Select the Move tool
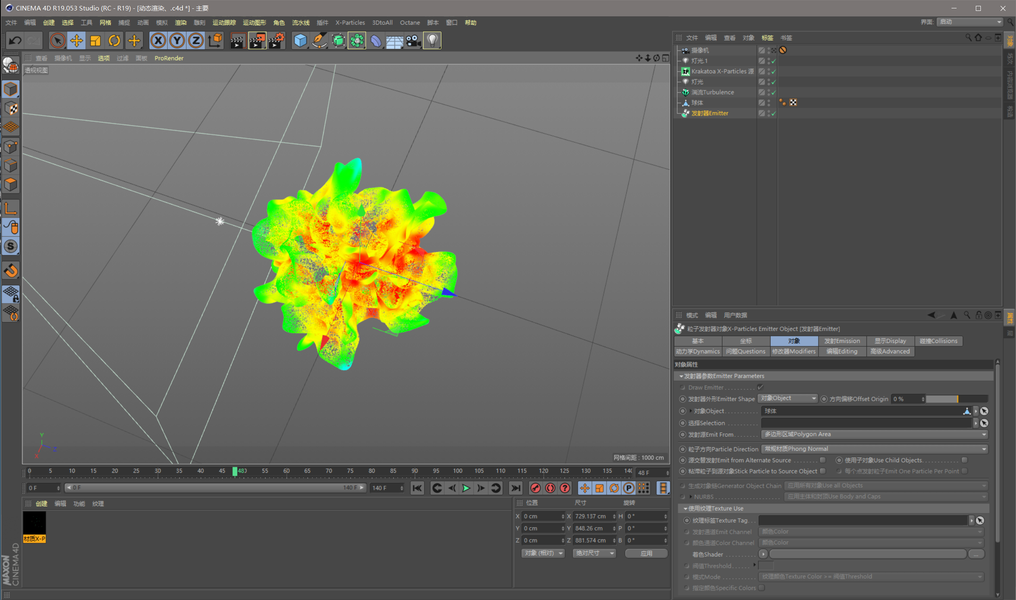The image size is (1016, 600). (76, 41)
